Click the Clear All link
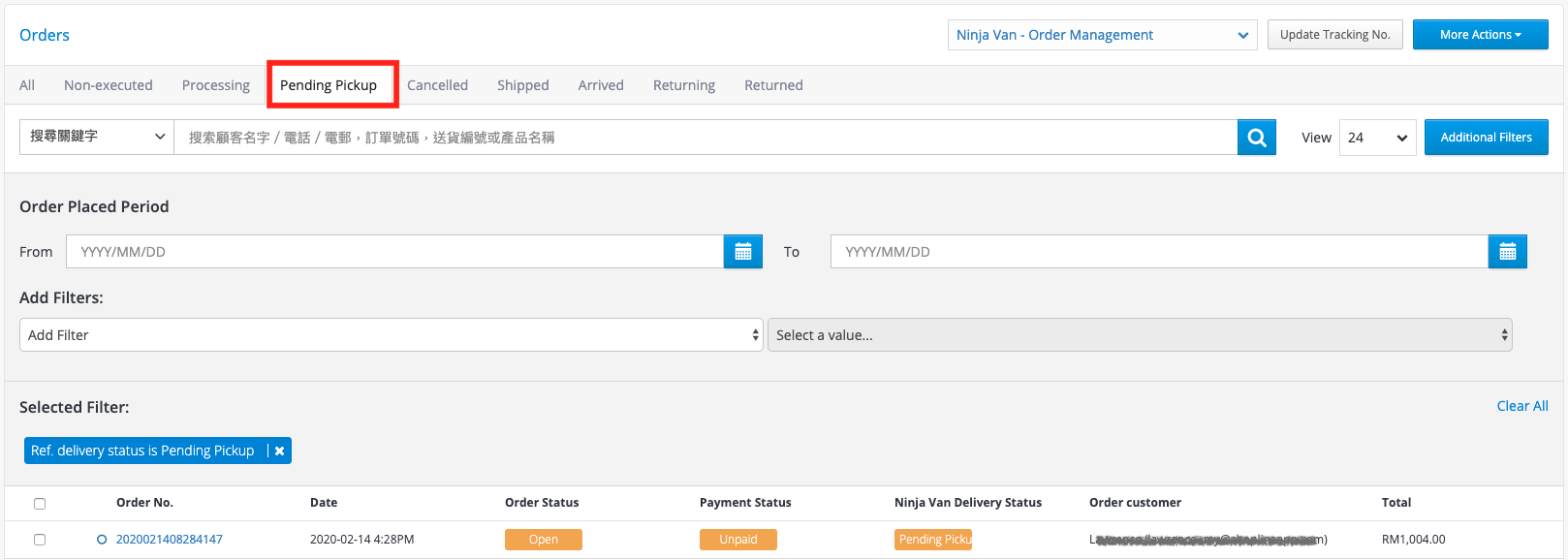Image resolution: width=1568 pixels, height=560 pixels. click(x=1522, y=406)
